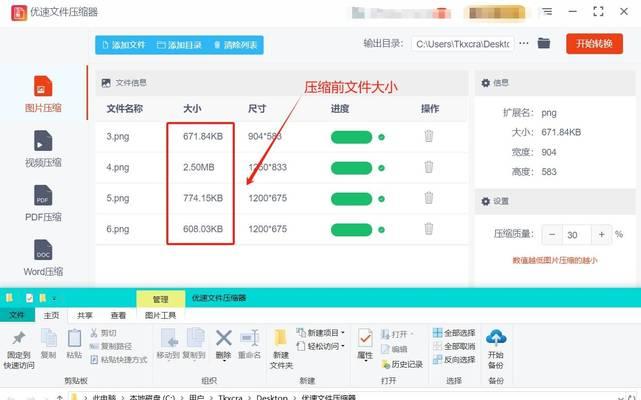This screenshot has height=400, width=641.
Task: Click the 4.png progress bar
Action: [351, 168]
